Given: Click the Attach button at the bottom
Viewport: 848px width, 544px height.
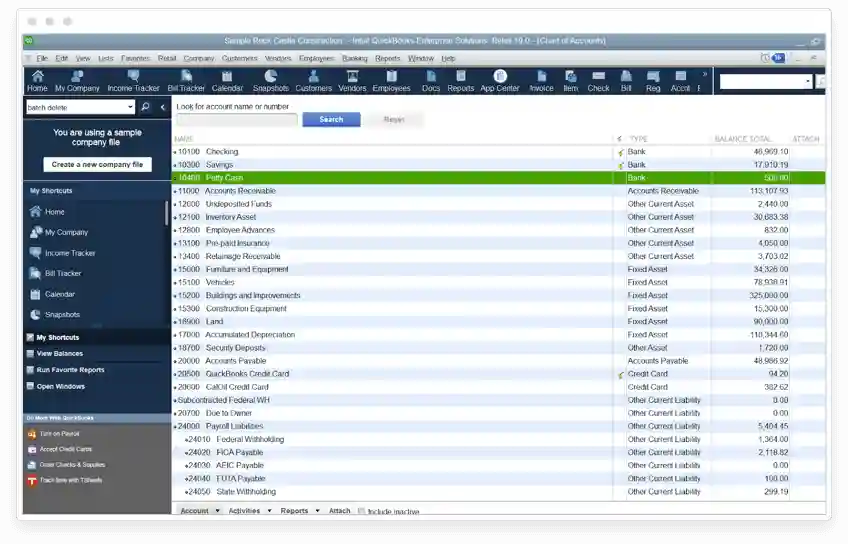Looking at the screenshot, I should (x=340, y=510).
